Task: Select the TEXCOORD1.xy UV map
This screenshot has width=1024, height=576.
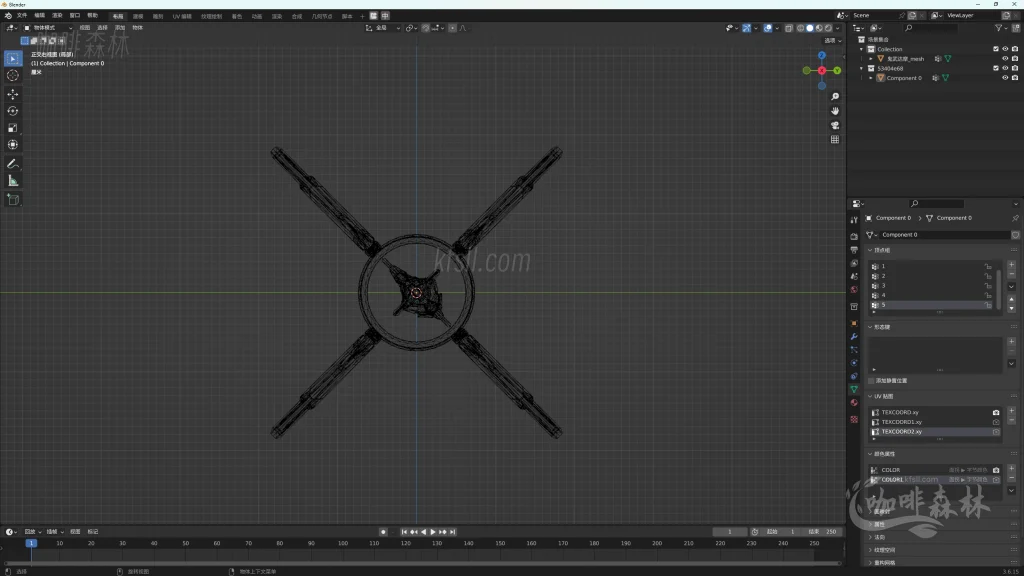Action: [902, 422]
